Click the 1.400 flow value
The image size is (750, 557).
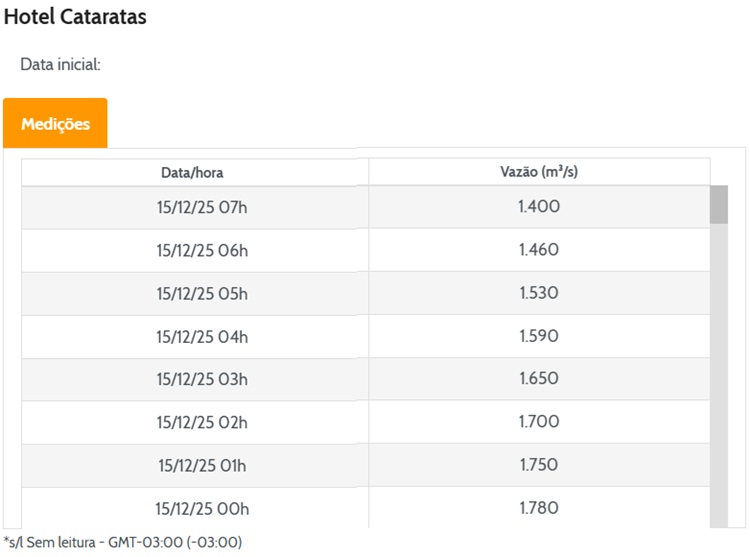(539, 207)
